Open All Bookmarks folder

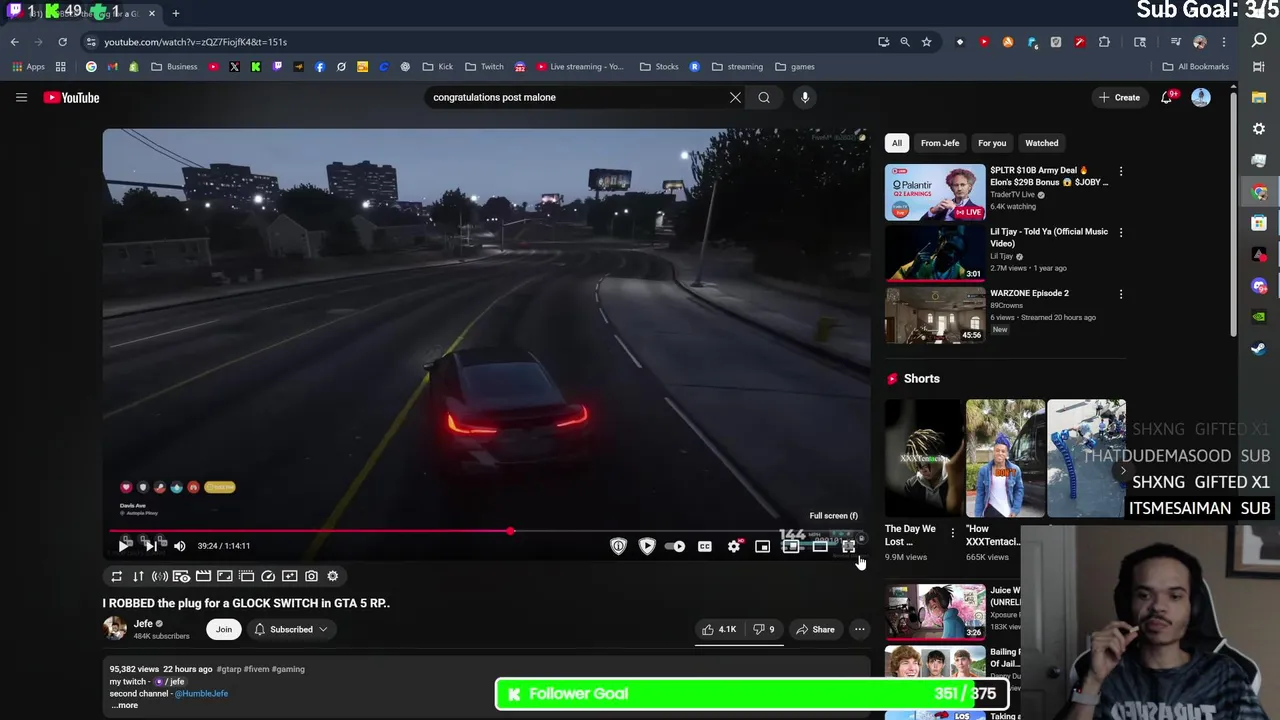1195,67
